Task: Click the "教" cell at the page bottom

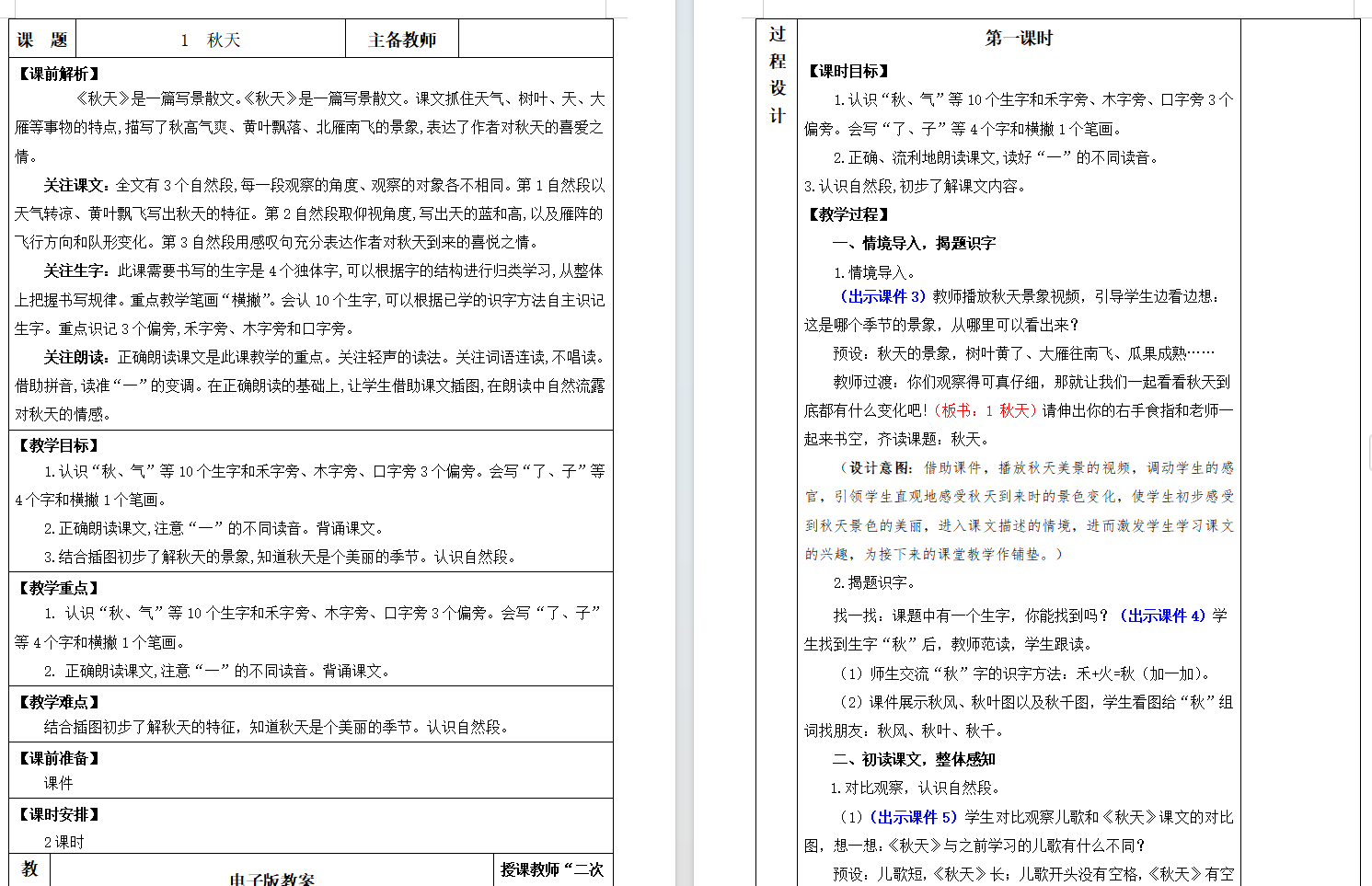Action: coord(29,869)
